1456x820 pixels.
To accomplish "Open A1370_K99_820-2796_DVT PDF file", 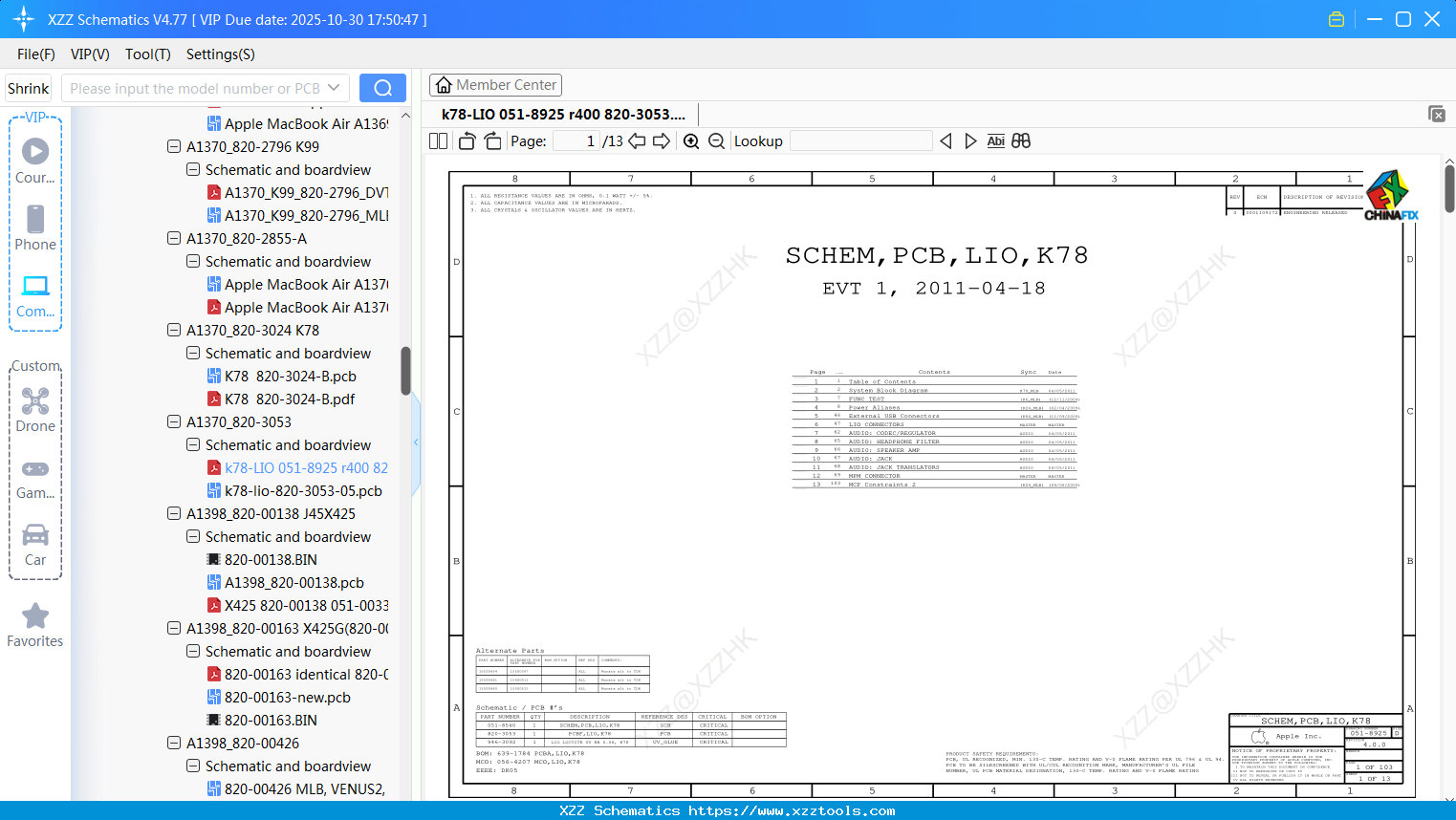I will (x=297, y=193).
